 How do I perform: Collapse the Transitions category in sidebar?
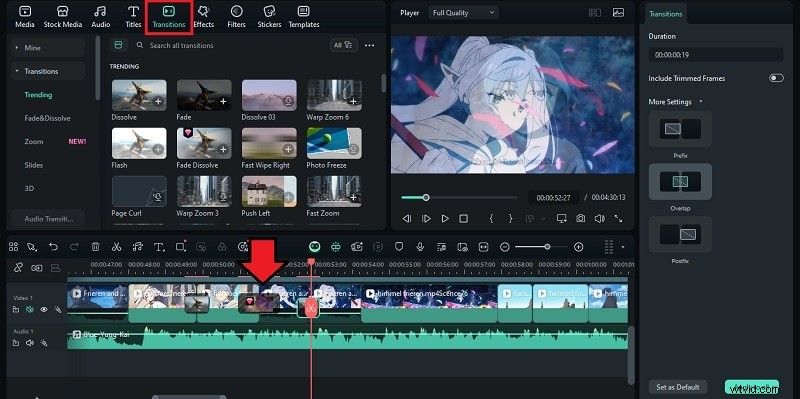click(x=48, y=71)
